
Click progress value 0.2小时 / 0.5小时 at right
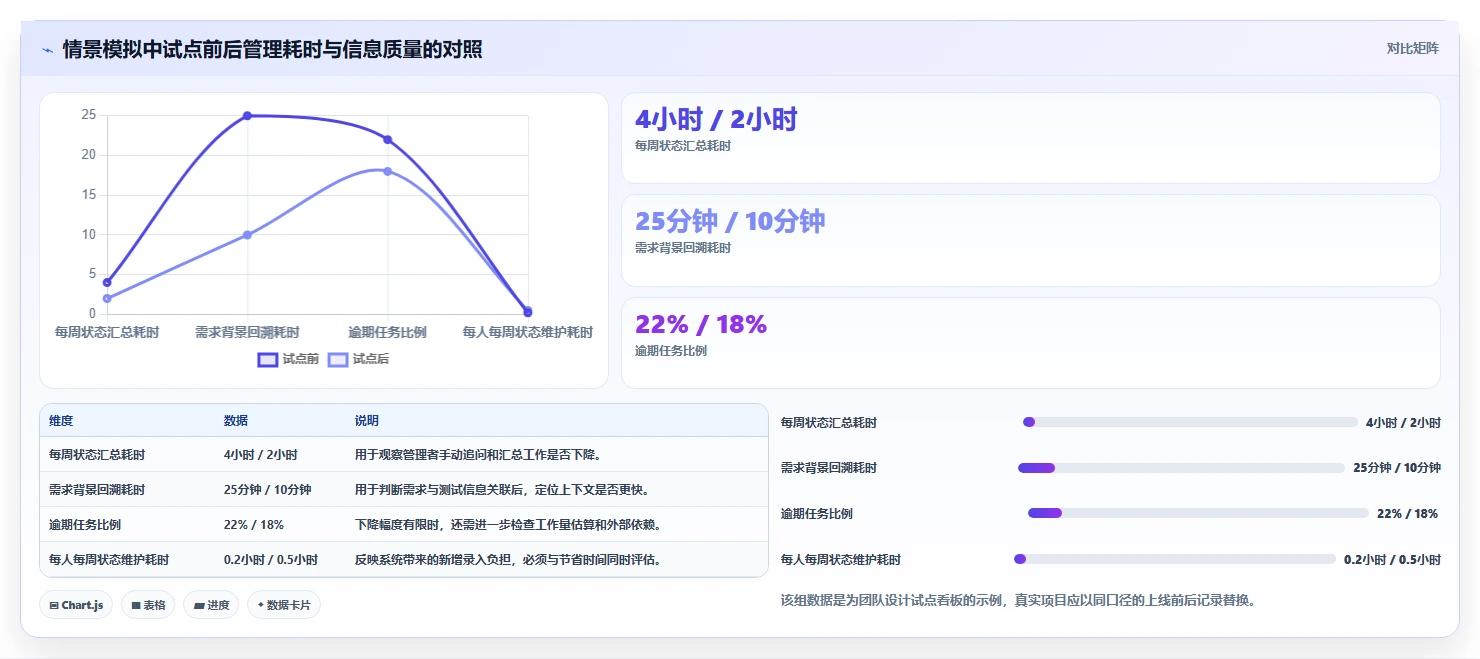1392,560
